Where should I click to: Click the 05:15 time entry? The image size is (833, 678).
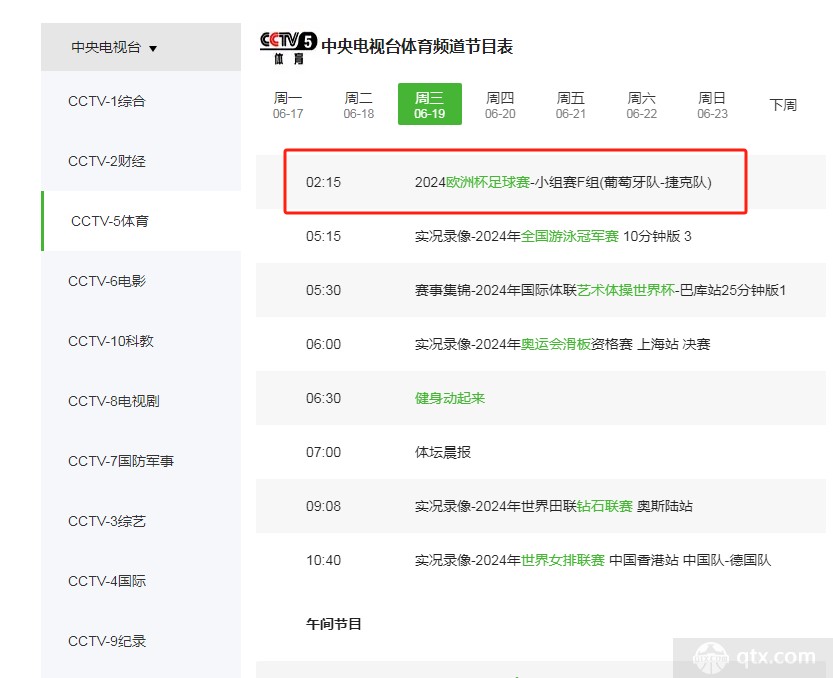click(324, 236)
